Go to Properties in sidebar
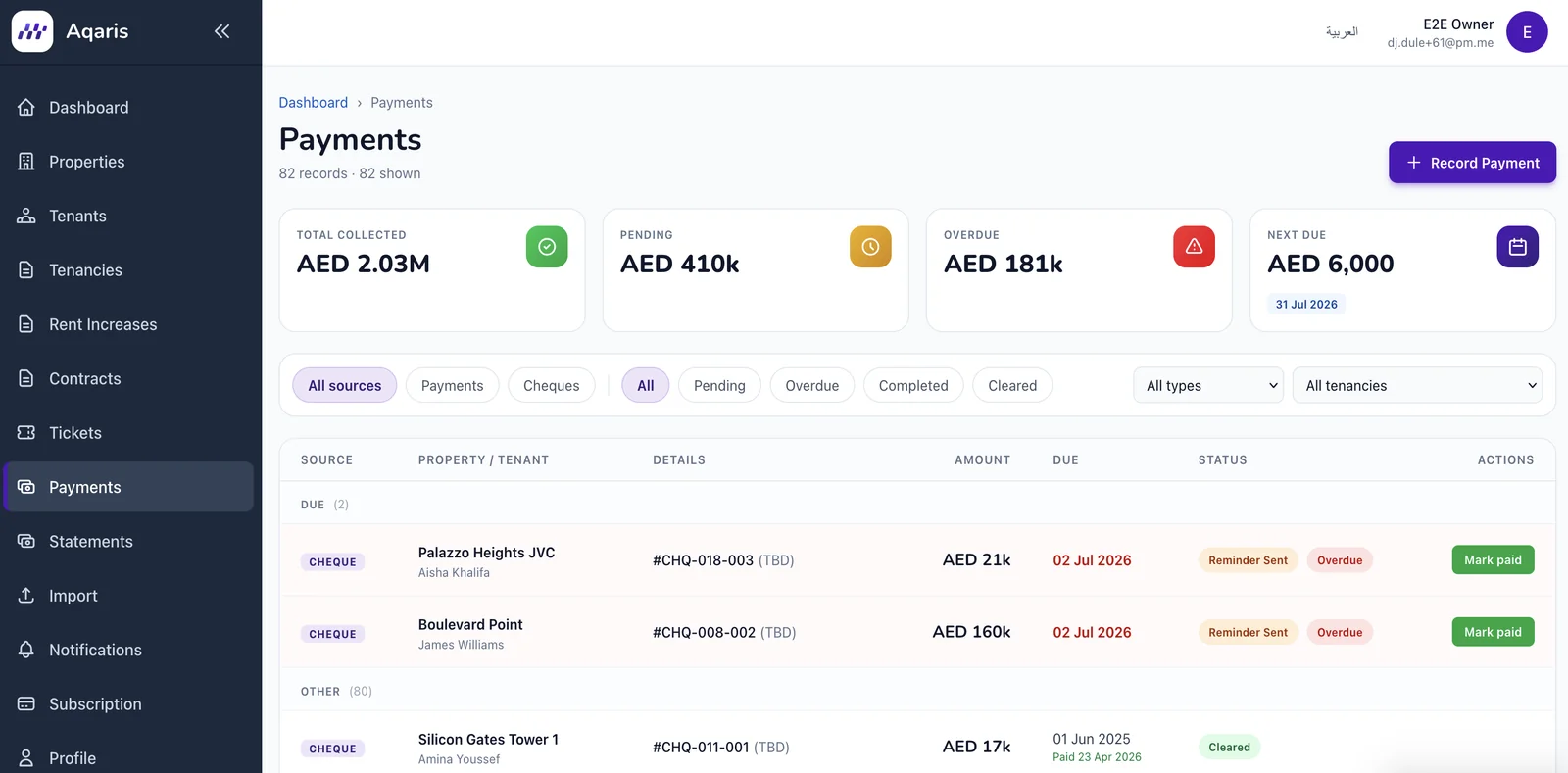Screen dimensions: 1568x773 pos(128,162)
